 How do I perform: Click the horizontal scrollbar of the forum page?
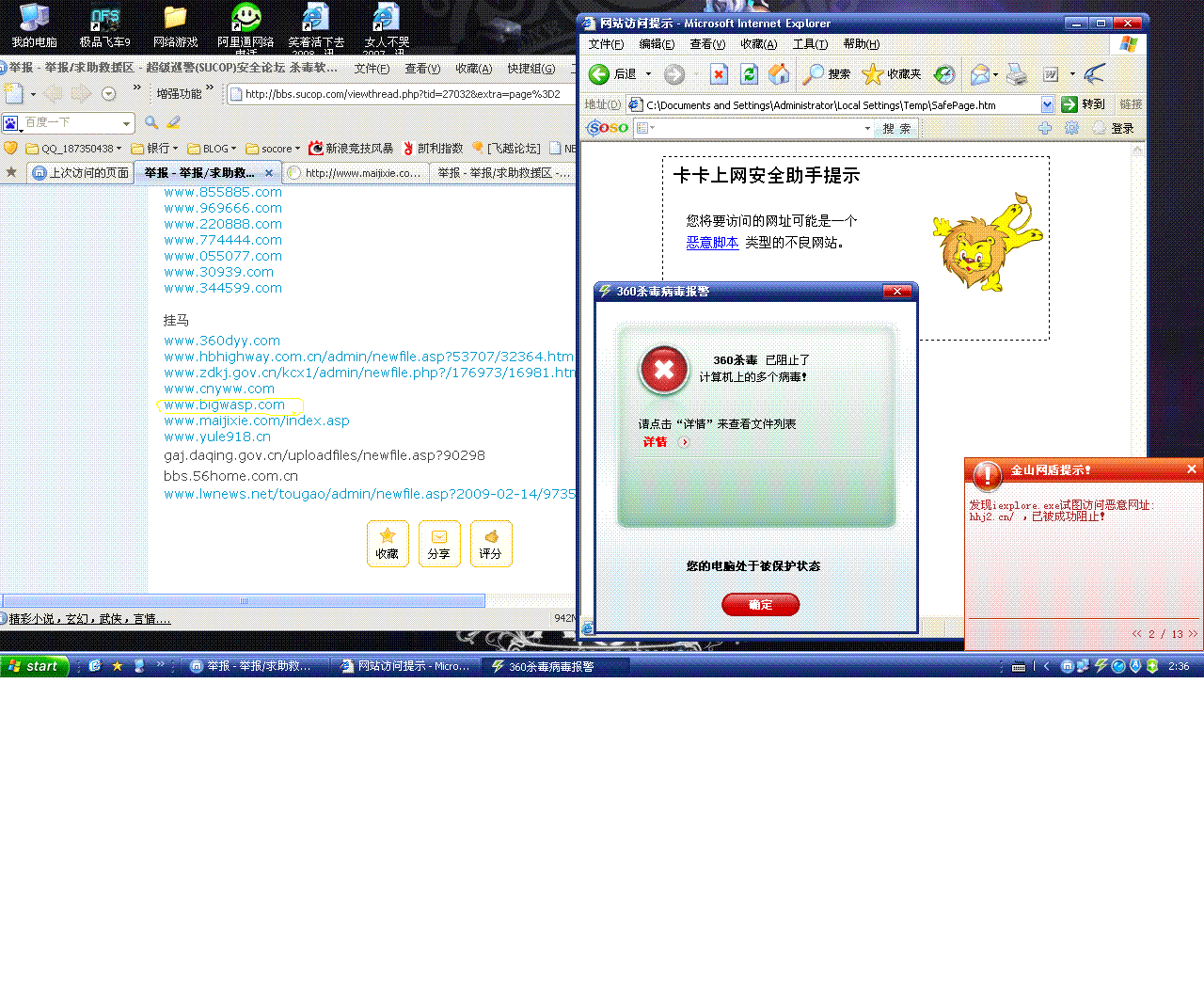click(x=244, y=601)
